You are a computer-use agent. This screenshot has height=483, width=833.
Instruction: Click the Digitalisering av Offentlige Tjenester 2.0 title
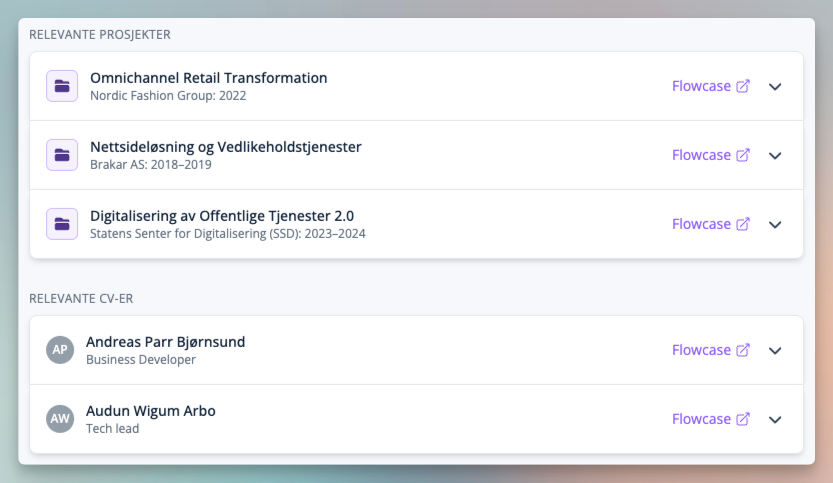[x=222, y=216]
